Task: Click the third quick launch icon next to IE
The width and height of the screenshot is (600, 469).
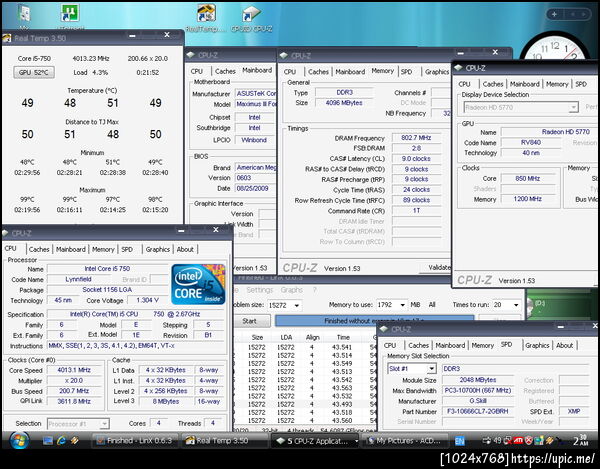Action: [x=74, y=441]
